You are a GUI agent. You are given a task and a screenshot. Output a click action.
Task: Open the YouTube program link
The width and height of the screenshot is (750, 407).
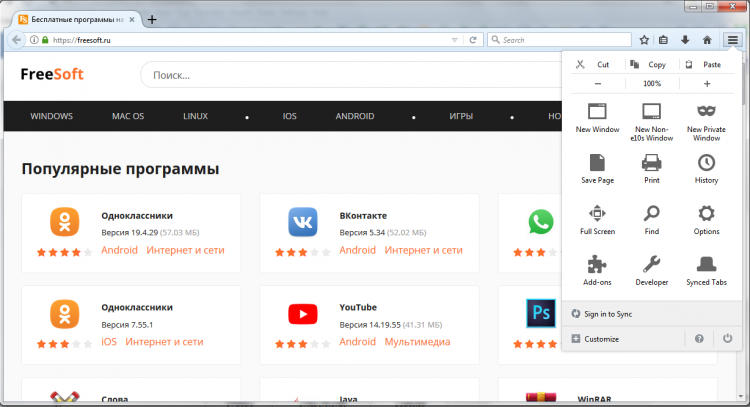(357, 307)
